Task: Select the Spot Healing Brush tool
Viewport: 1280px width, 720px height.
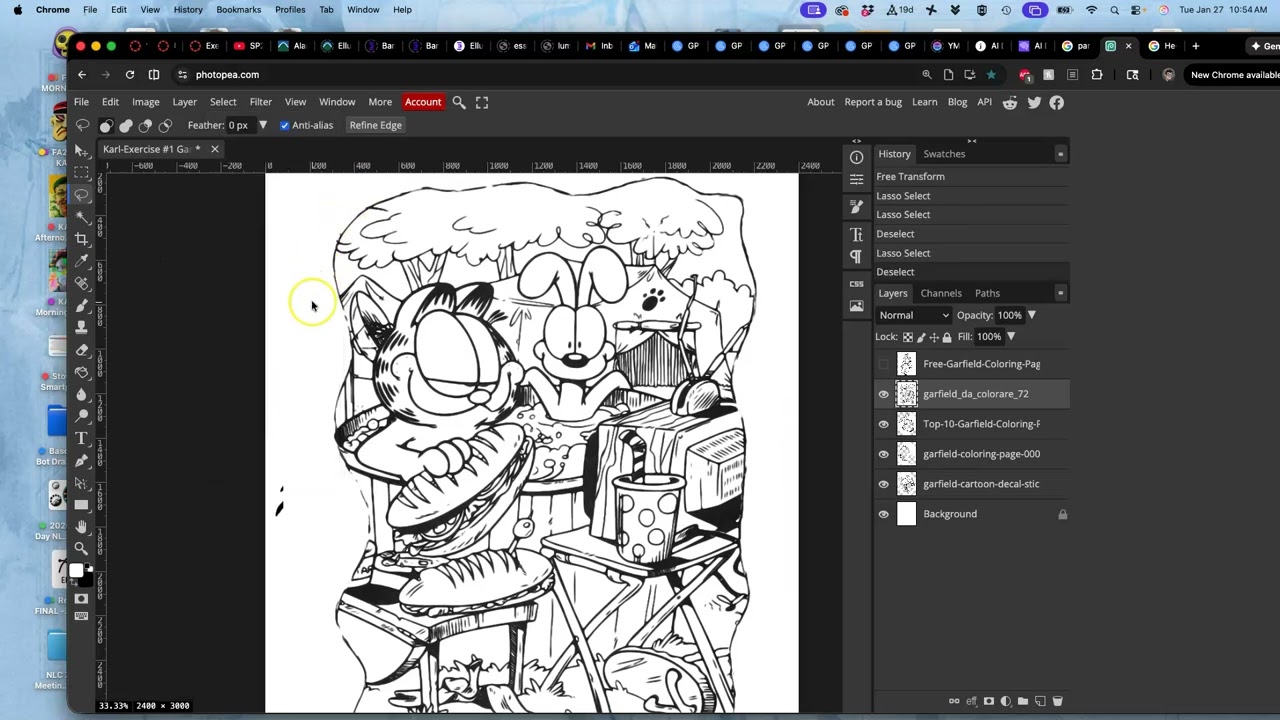Action: point(82,283)
